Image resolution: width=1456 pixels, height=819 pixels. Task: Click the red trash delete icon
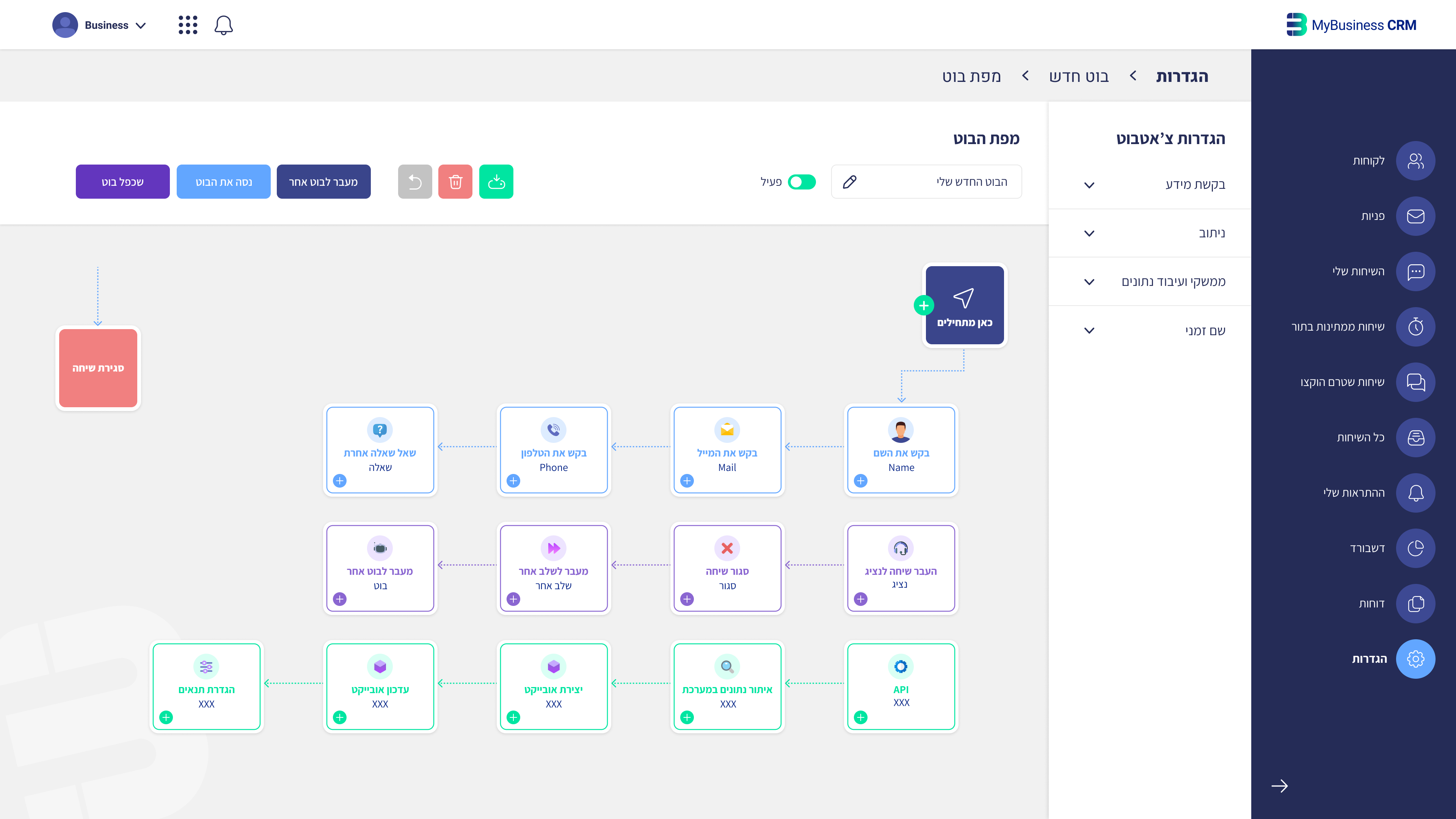[x=455, y=182]
